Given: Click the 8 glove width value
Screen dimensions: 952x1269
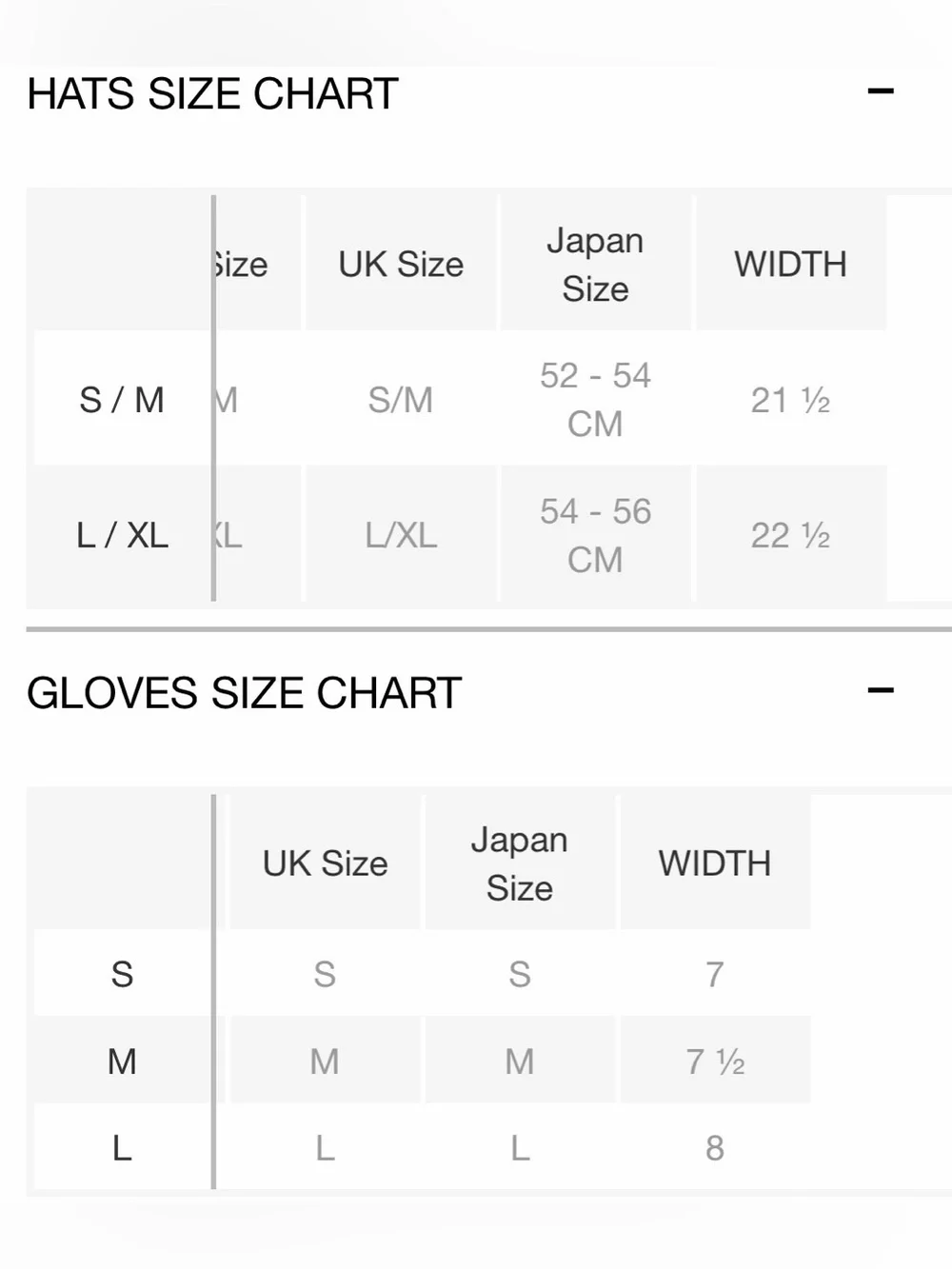Looking at the screenshot, I should click(715, 1148).
